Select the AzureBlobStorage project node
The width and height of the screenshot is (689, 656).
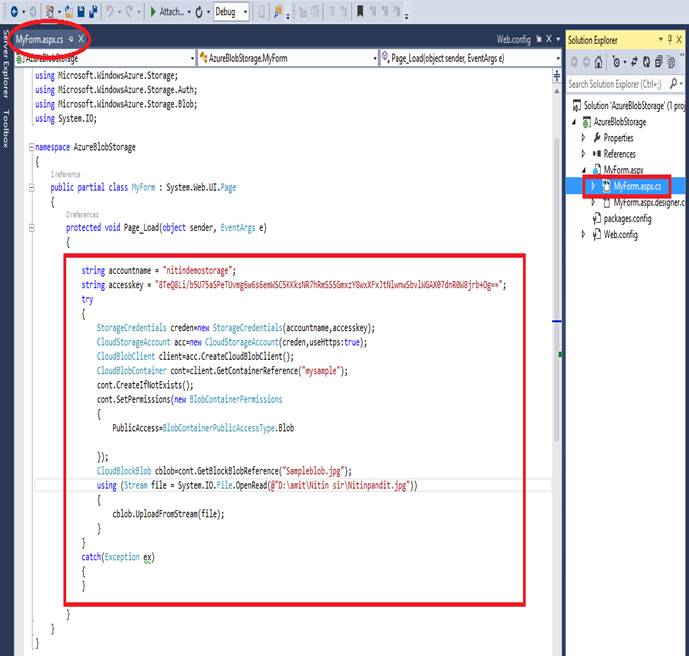(x=620, y=122)
